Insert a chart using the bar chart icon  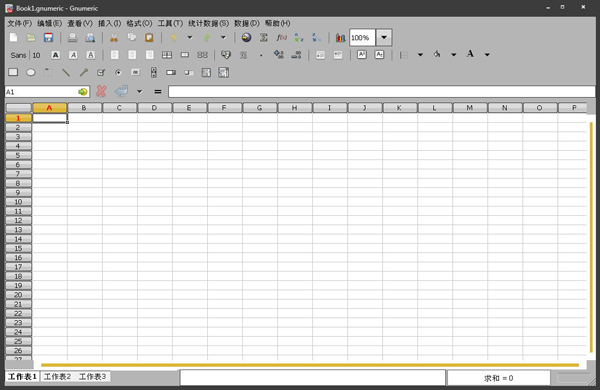(x=341, y=38)
